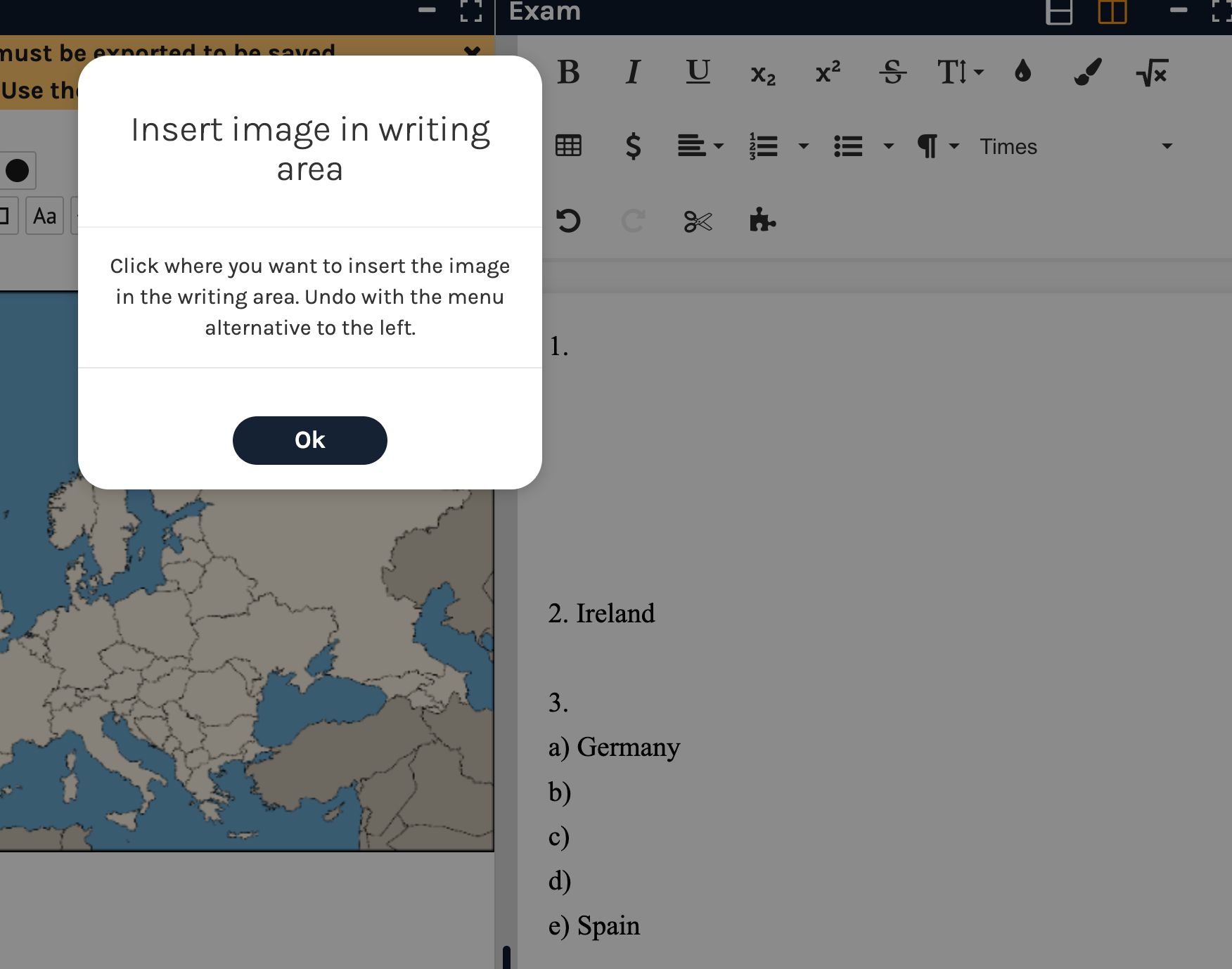The image size is (1232, 969).
Task: Expand numbered list style options arrow
Action: coord(803,146)
